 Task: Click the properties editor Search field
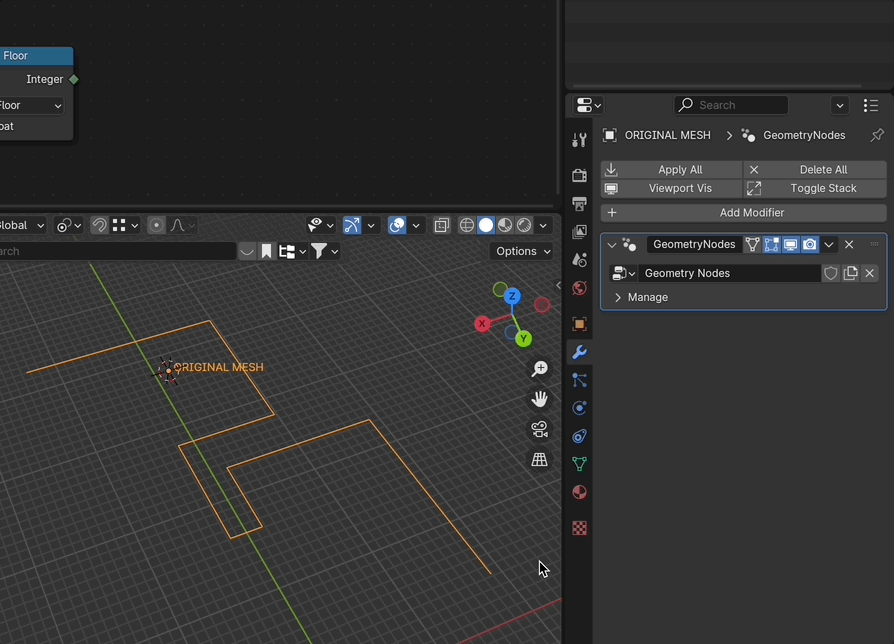coord(730,105)
